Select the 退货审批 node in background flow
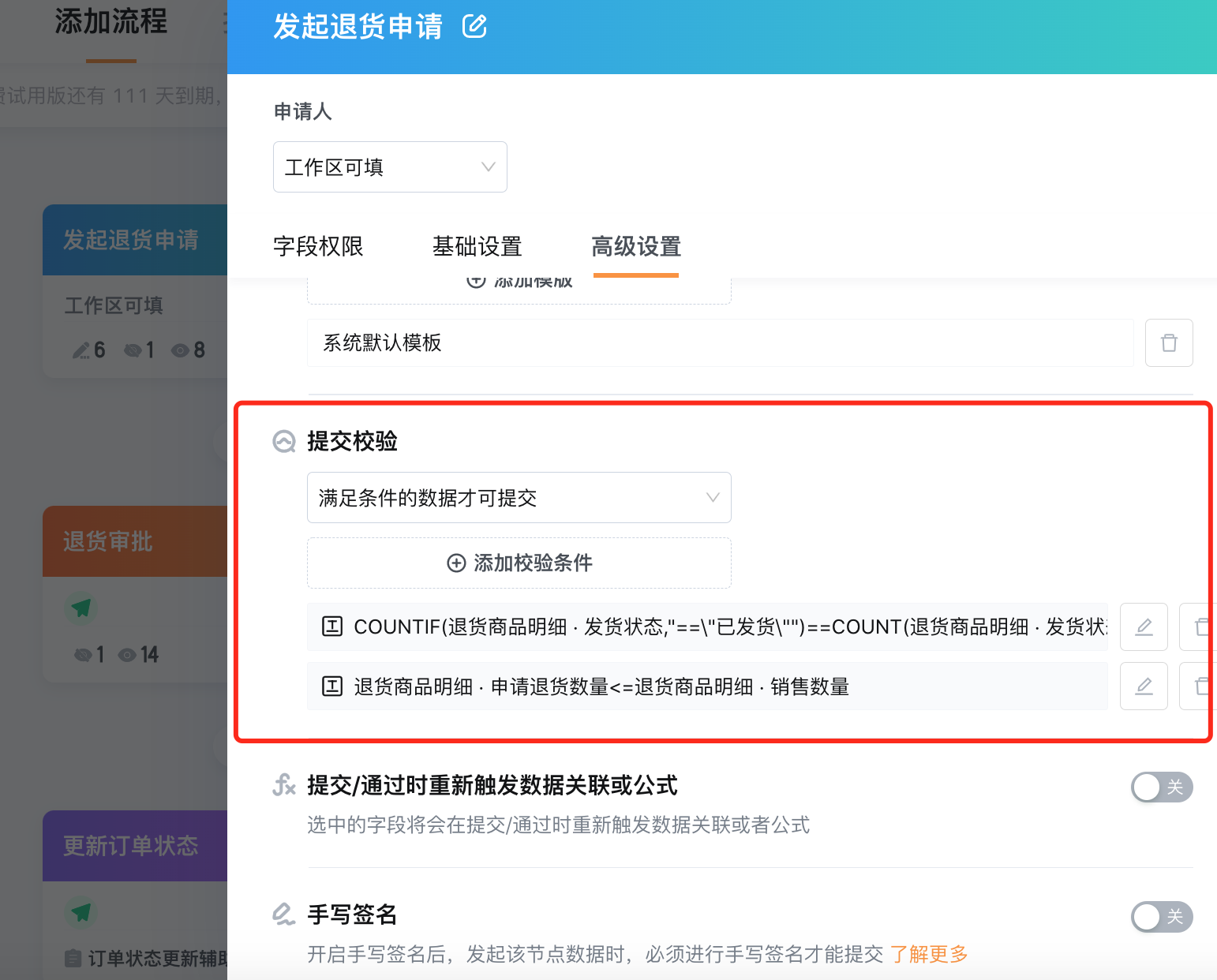This screenshot has width=1217, height=980. [x=135, y=541]
